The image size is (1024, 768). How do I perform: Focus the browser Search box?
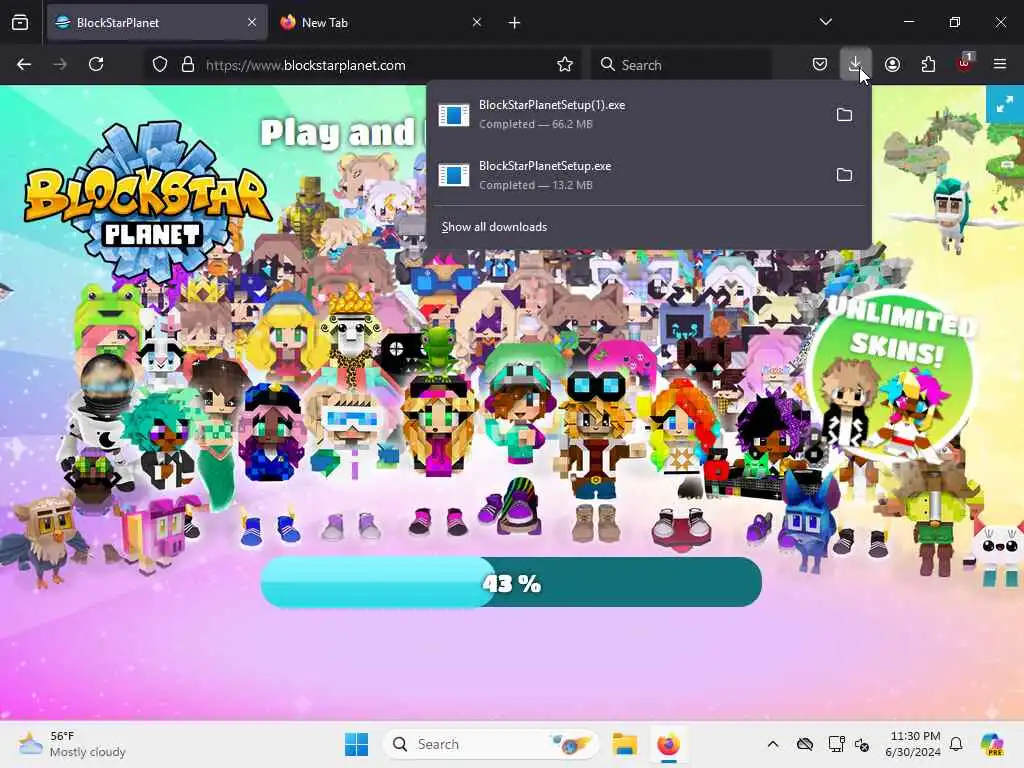(681, 65)
